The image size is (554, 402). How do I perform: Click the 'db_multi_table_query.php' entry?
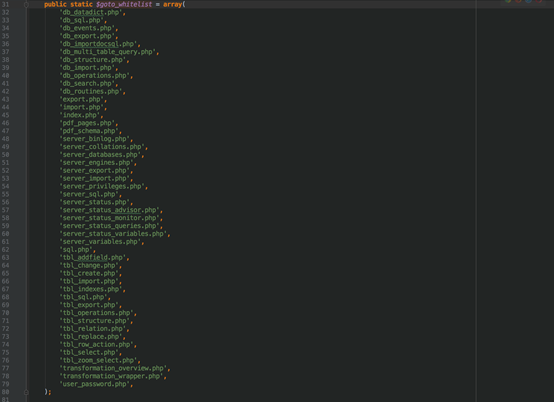(107, 52)
